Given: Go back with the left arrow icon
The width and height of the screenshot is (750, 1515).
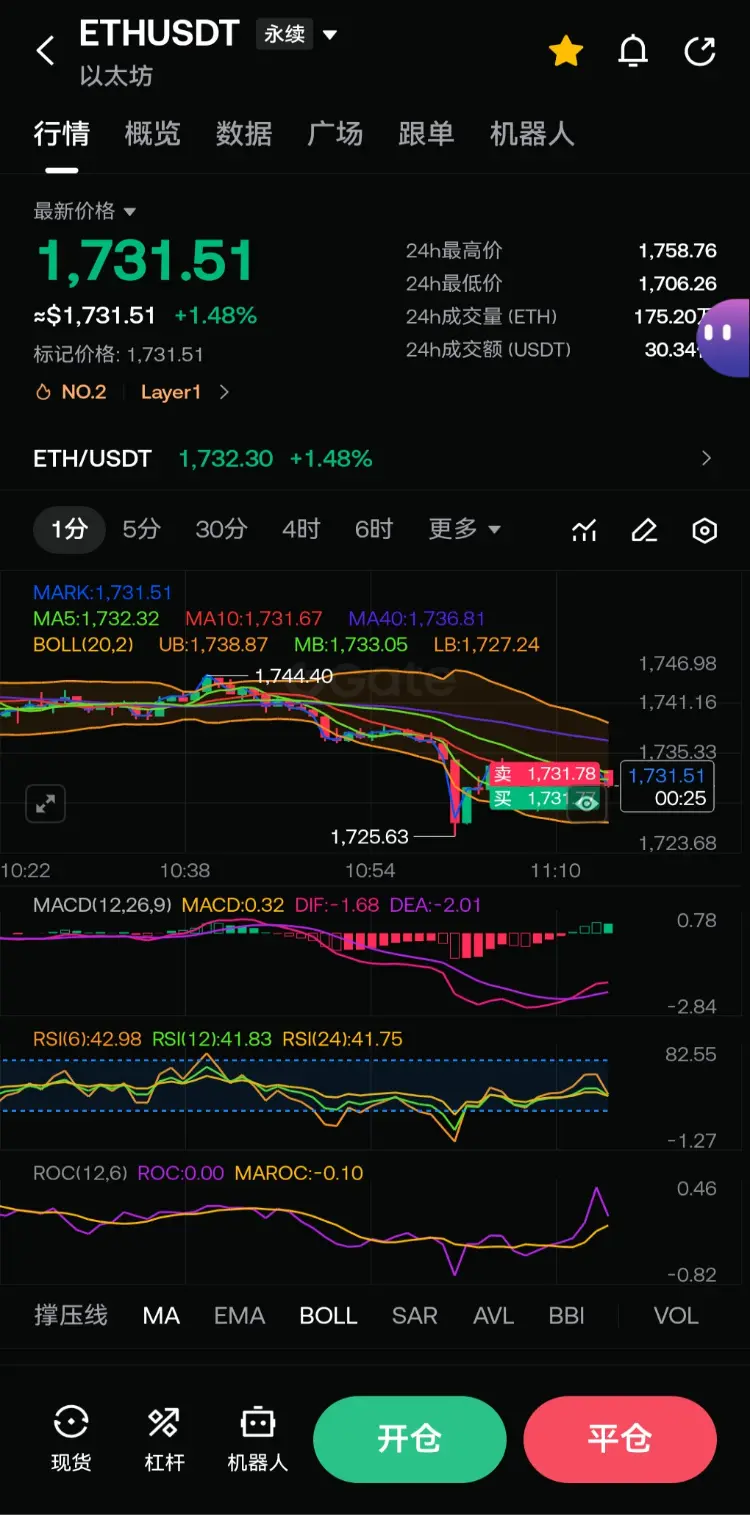Looking at the screenshot, I should click(46, 51).
